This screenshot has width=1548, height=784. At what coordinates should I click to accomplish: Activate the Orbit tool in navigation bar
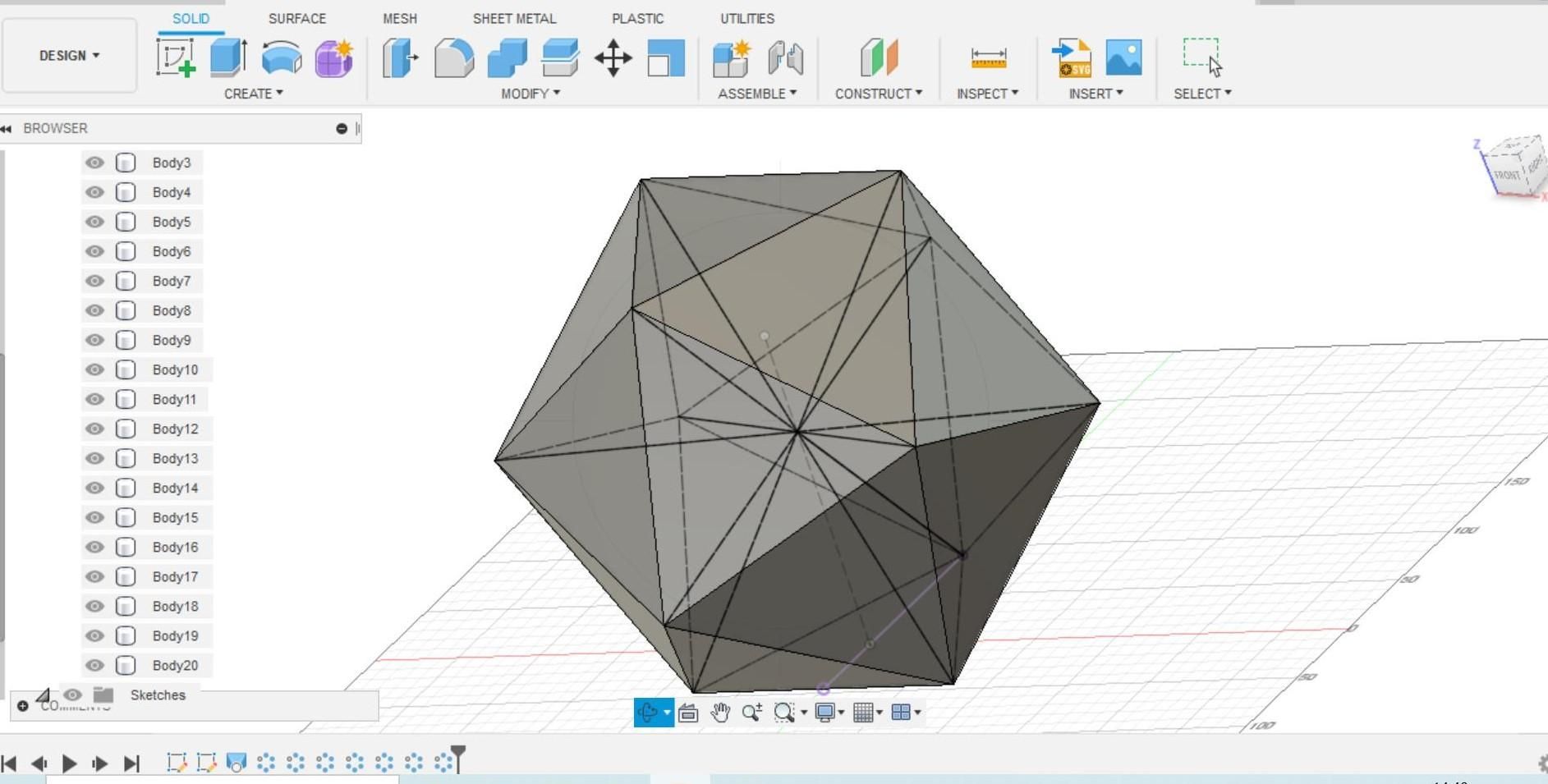point(649,712)
